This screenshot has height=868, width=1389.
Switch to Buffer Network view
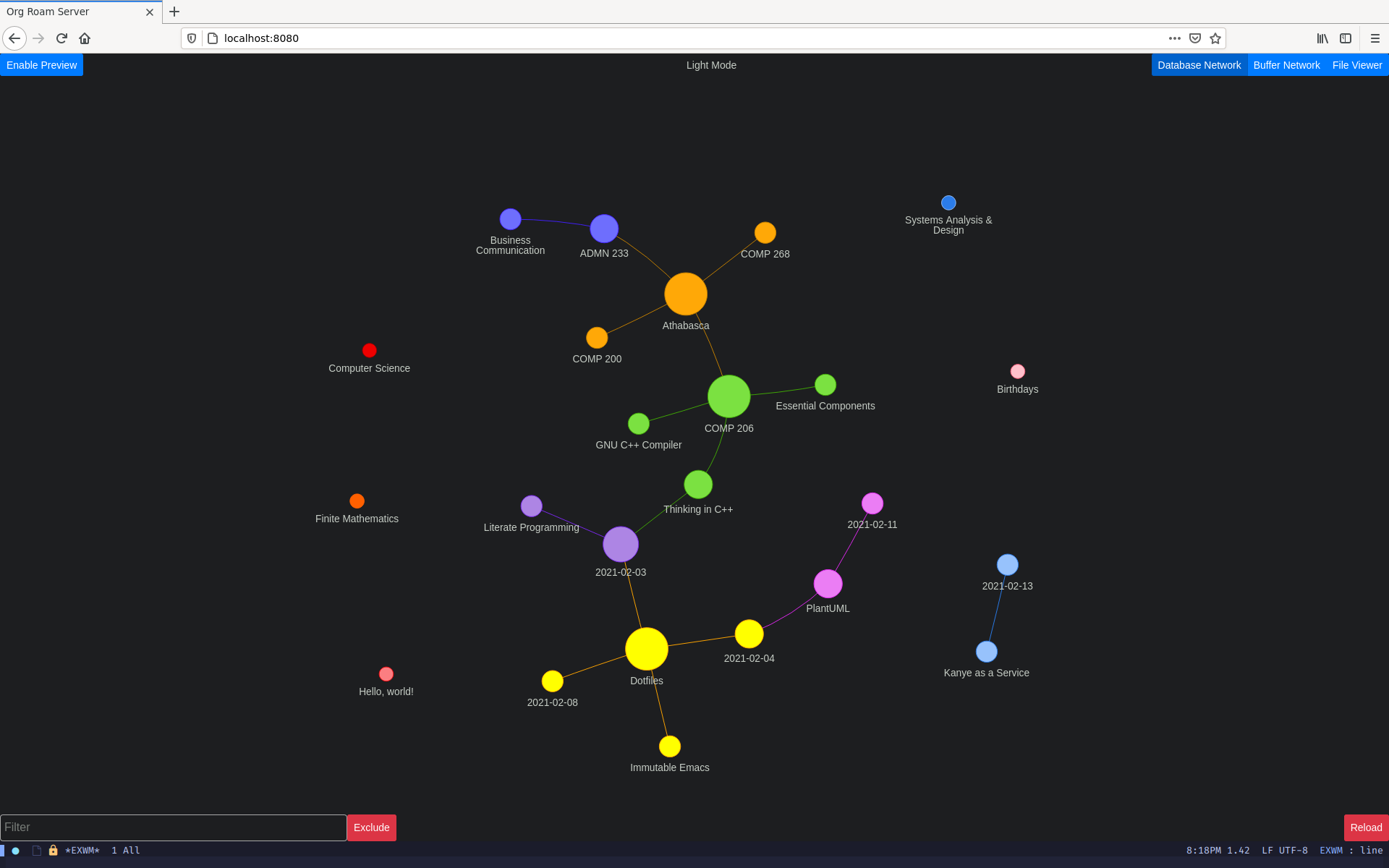[1286, 65]
